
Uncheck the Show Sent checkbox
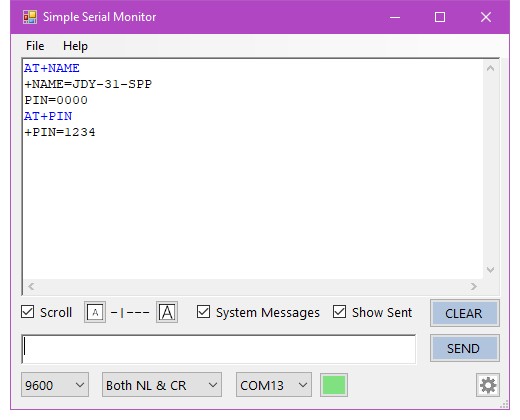[339, 312]
